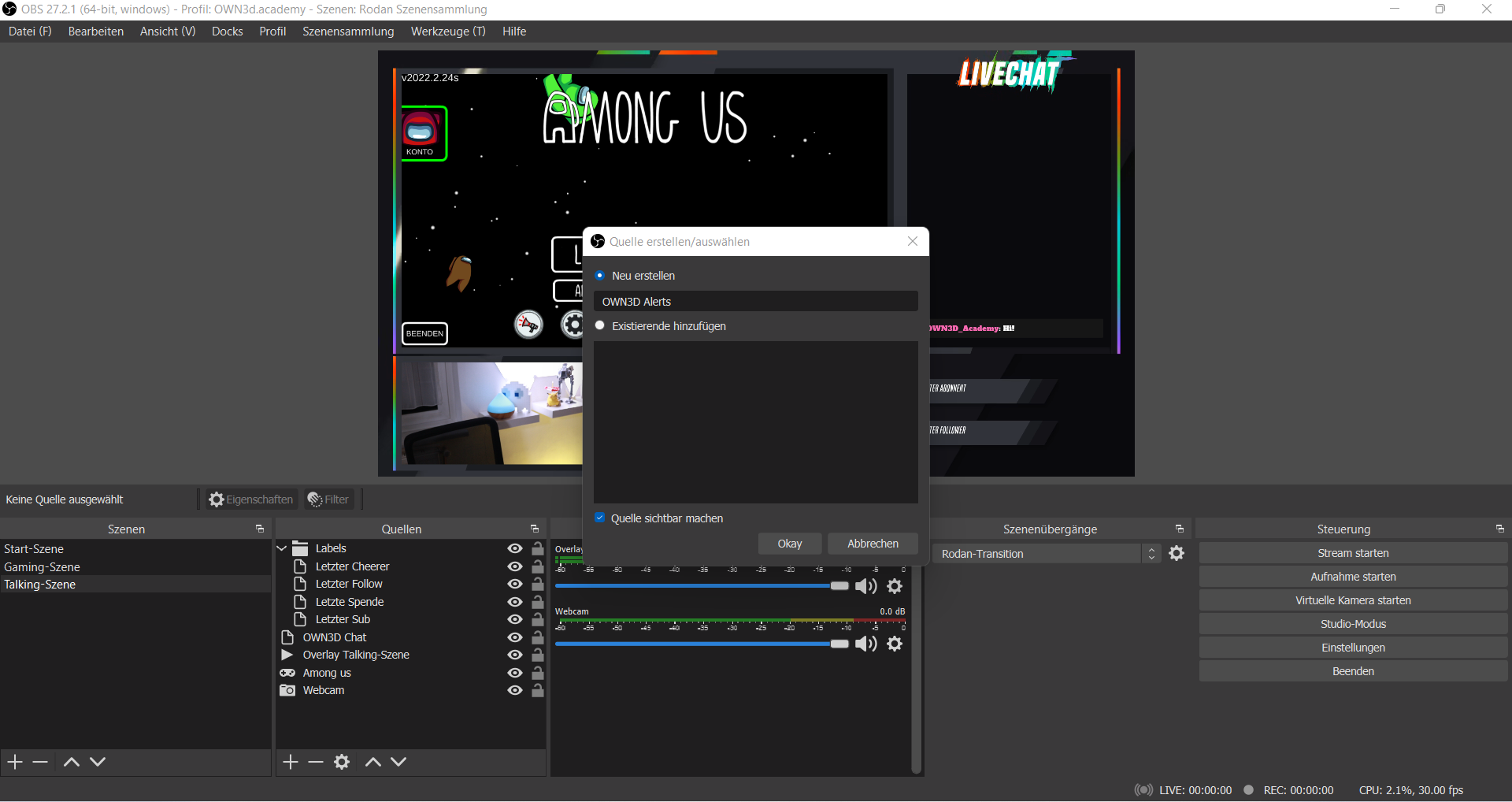Select the Existierende hinzufügen radio button
The height and width of the screenshot is (802, 1512).
point(600,326)
